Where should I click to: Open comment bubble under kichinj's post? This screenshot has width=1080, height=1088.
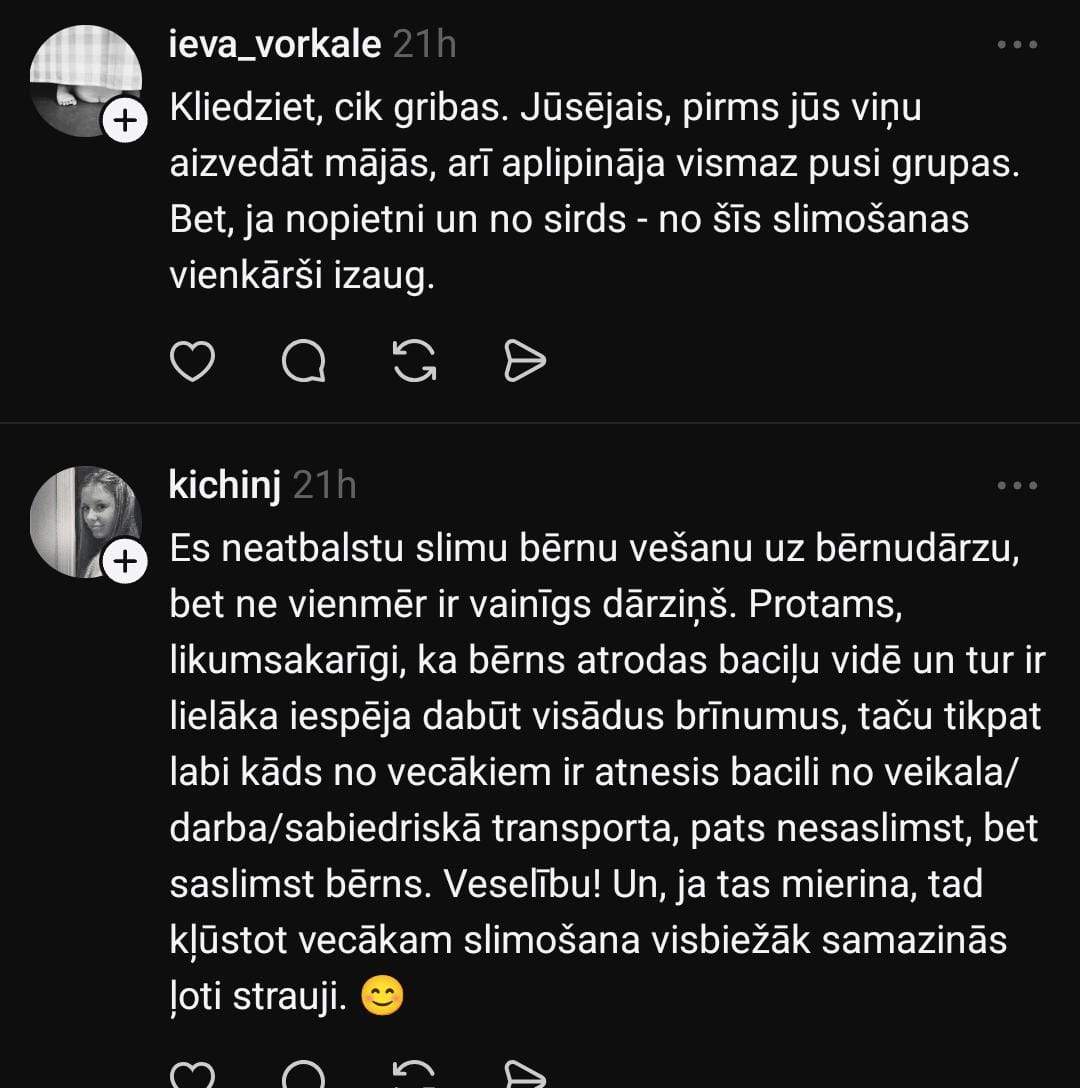[303, 1075]
